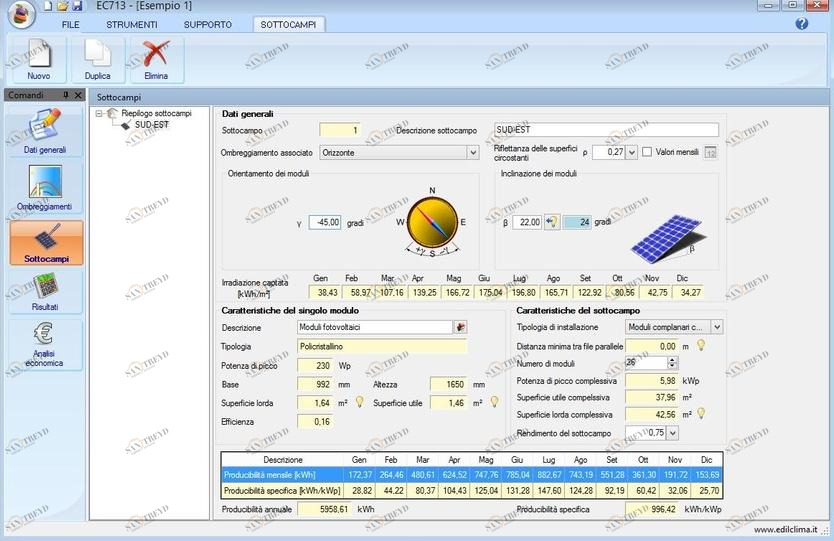Click the Elimina red X icon
This screenshot has height=541, width=834.
click(156, 56)
